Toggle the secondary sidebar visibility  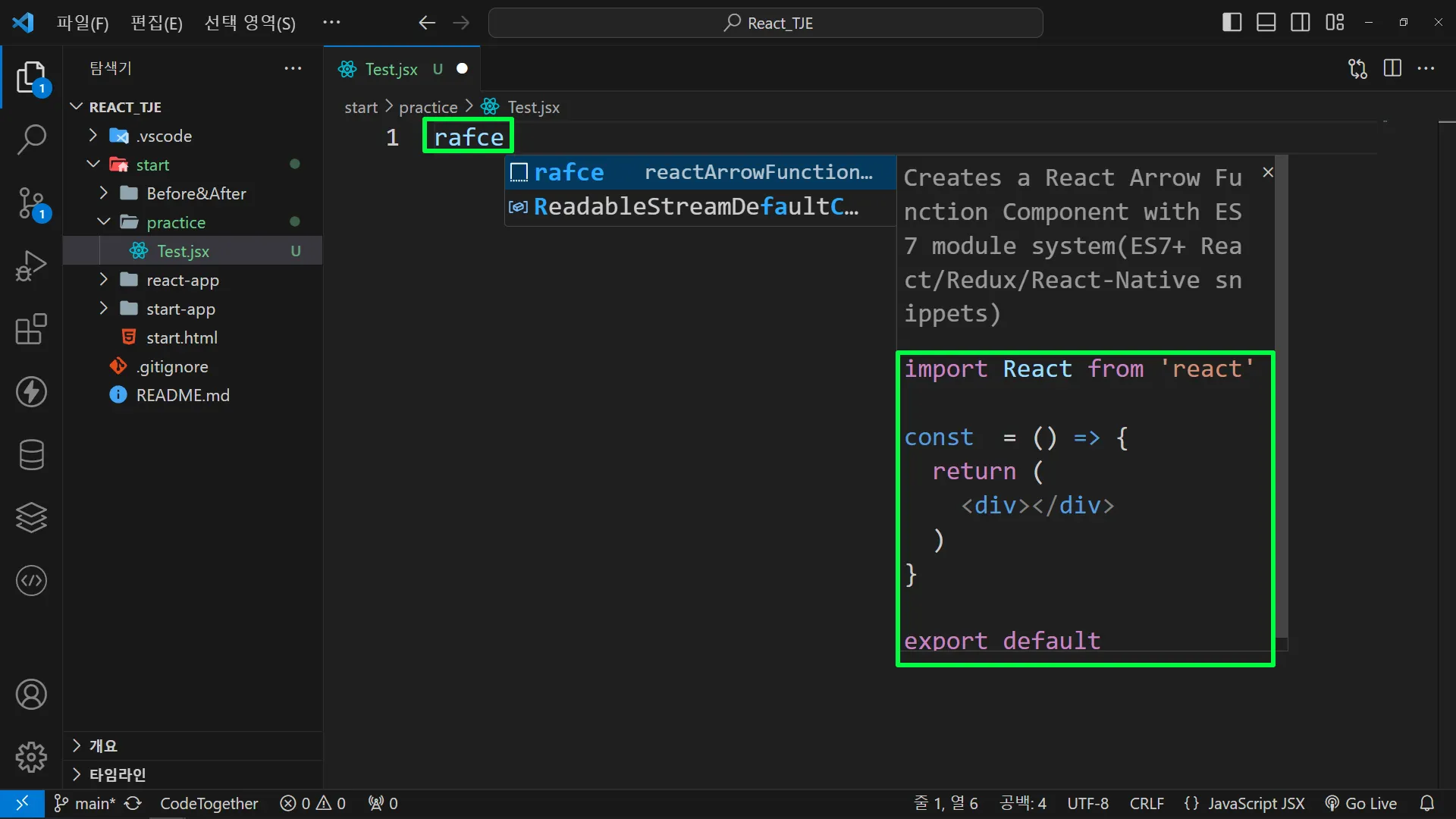(1300, 23)
